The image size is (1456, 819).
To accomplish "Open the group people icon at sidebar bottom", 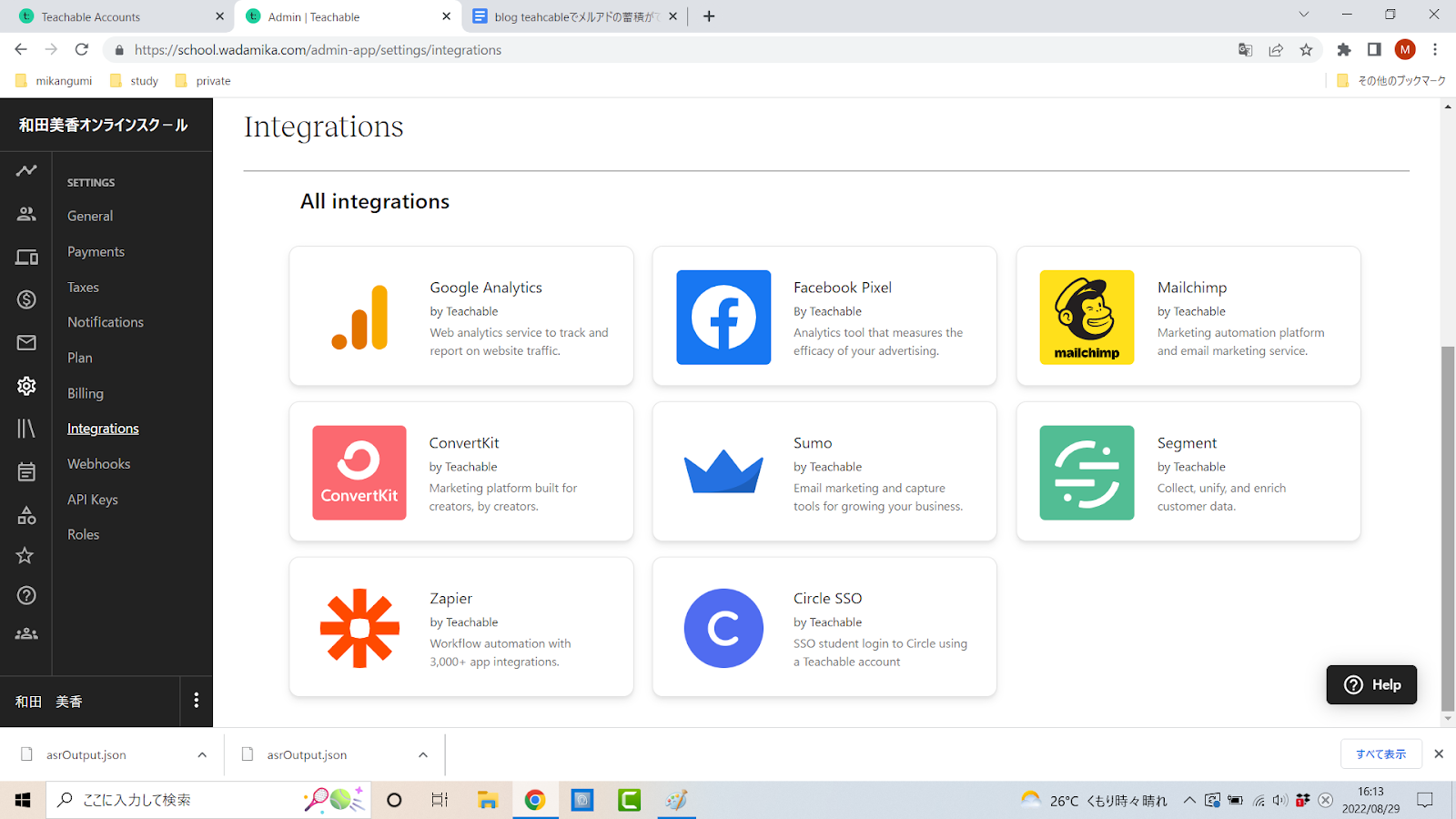I will coord(26,634).
